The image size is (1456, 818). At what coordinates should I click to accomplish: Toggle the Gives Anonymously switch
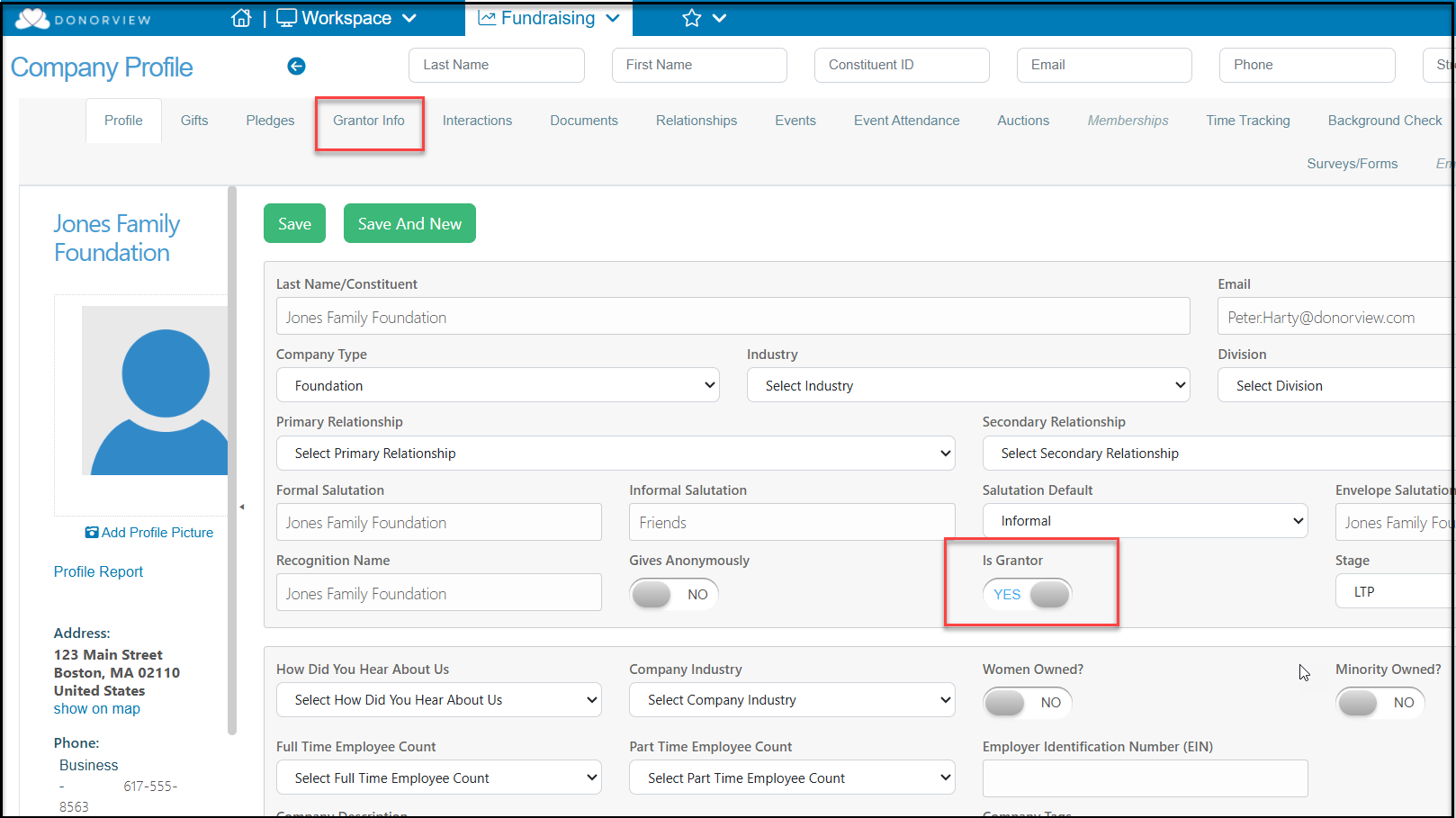pyautogui.click(x=673, y=594)
